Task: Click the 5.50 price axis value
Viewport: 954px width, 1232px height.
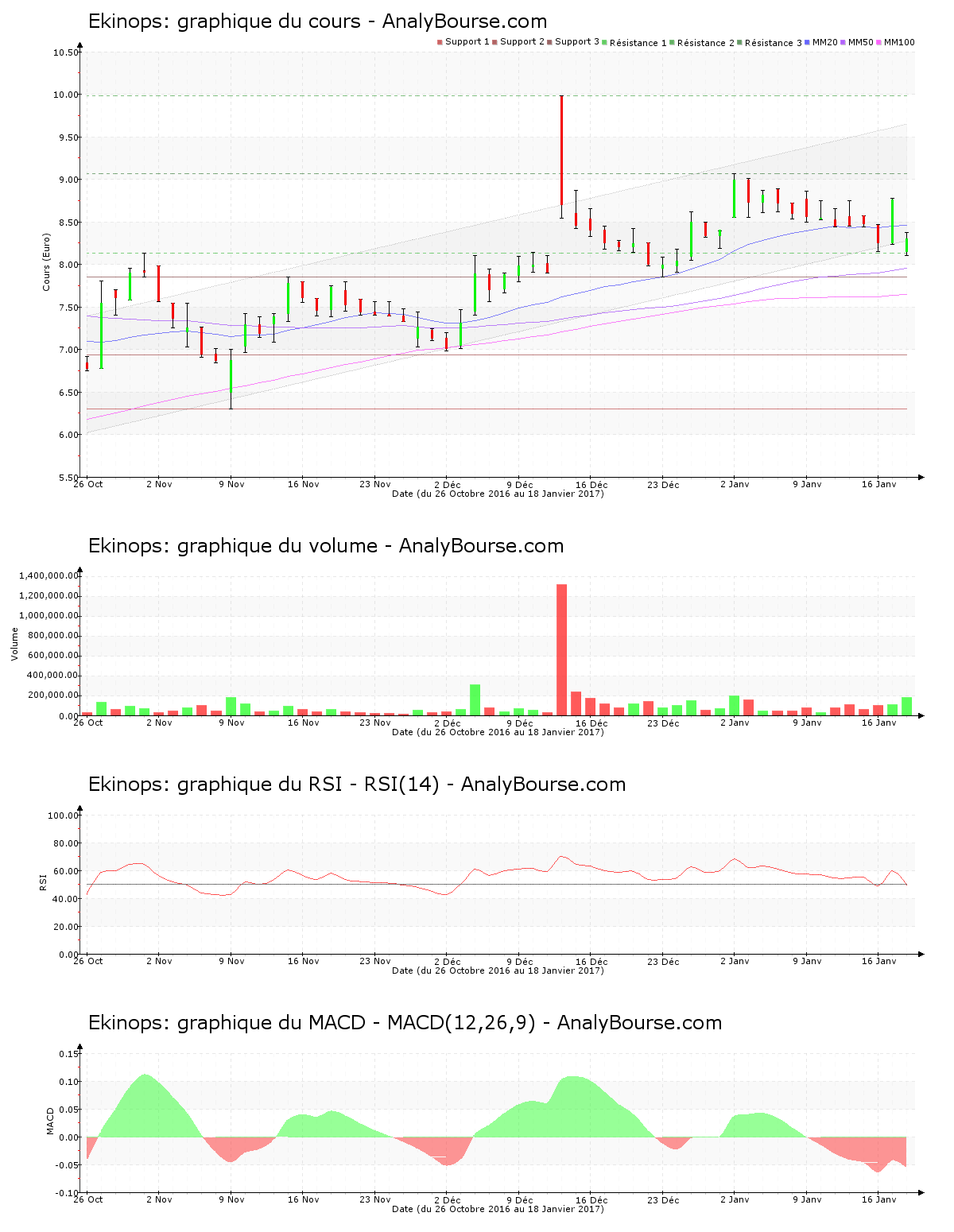Action: (x=68, y=478)
